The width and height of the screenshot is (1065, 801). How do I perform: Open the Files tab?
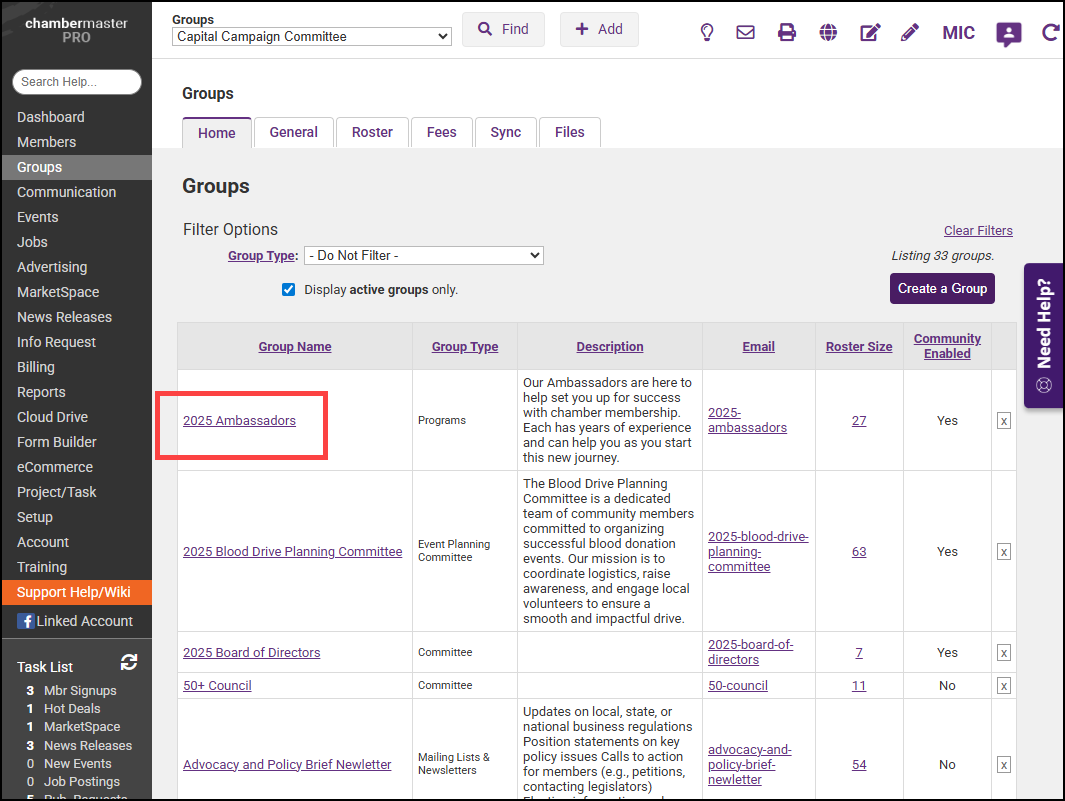point(569,132)
